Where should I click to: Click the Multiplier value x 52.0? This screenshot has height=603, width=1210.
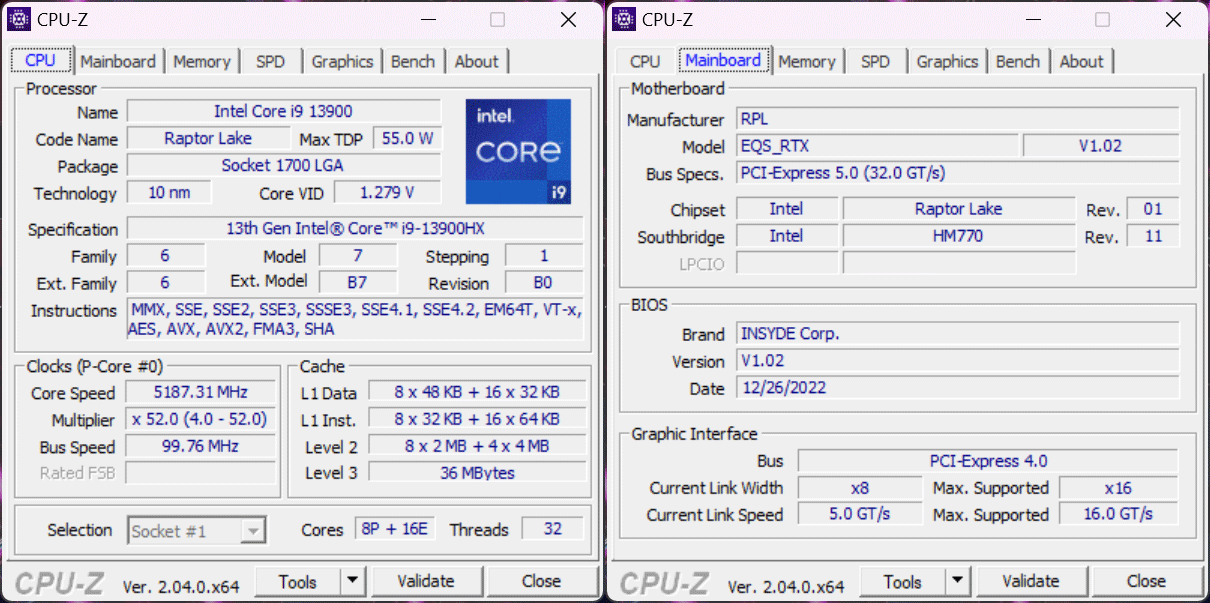coord(201,420)
